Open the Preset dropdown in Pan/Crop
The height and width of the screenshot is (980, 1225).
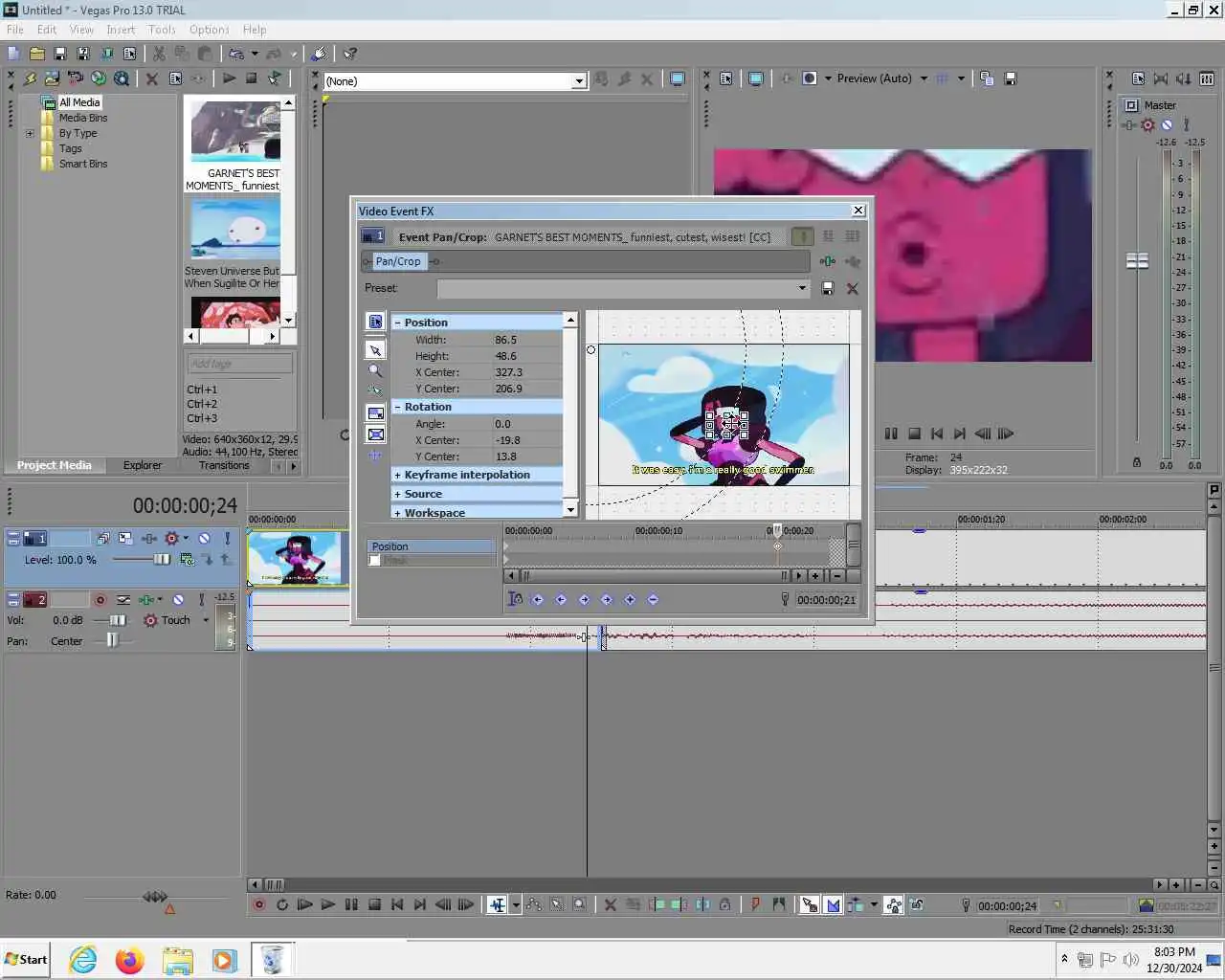802,288
